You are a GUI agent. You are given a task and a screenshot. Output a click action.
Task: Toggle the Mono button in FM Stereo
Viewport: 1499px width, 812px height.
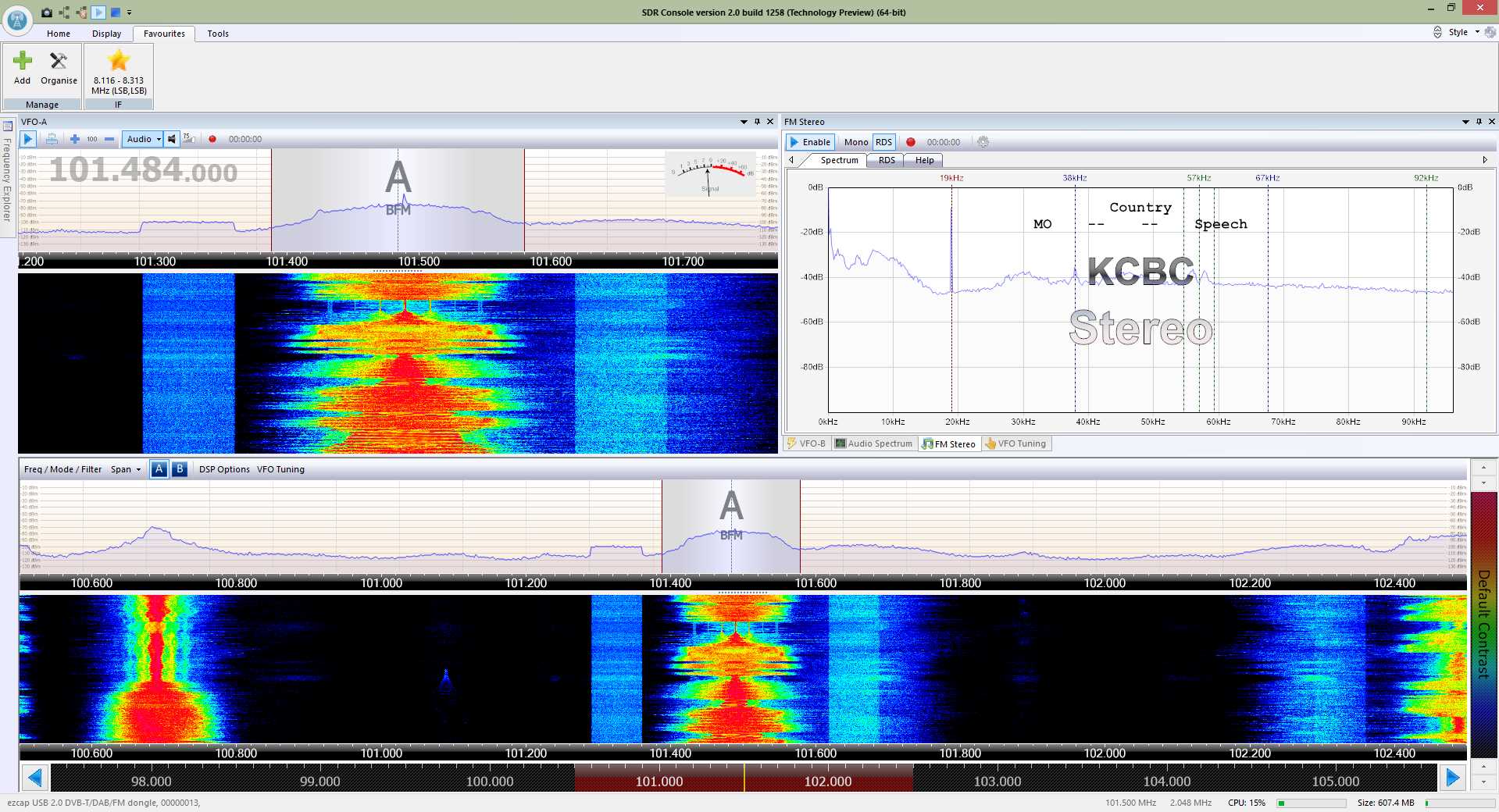coord(855,142)
